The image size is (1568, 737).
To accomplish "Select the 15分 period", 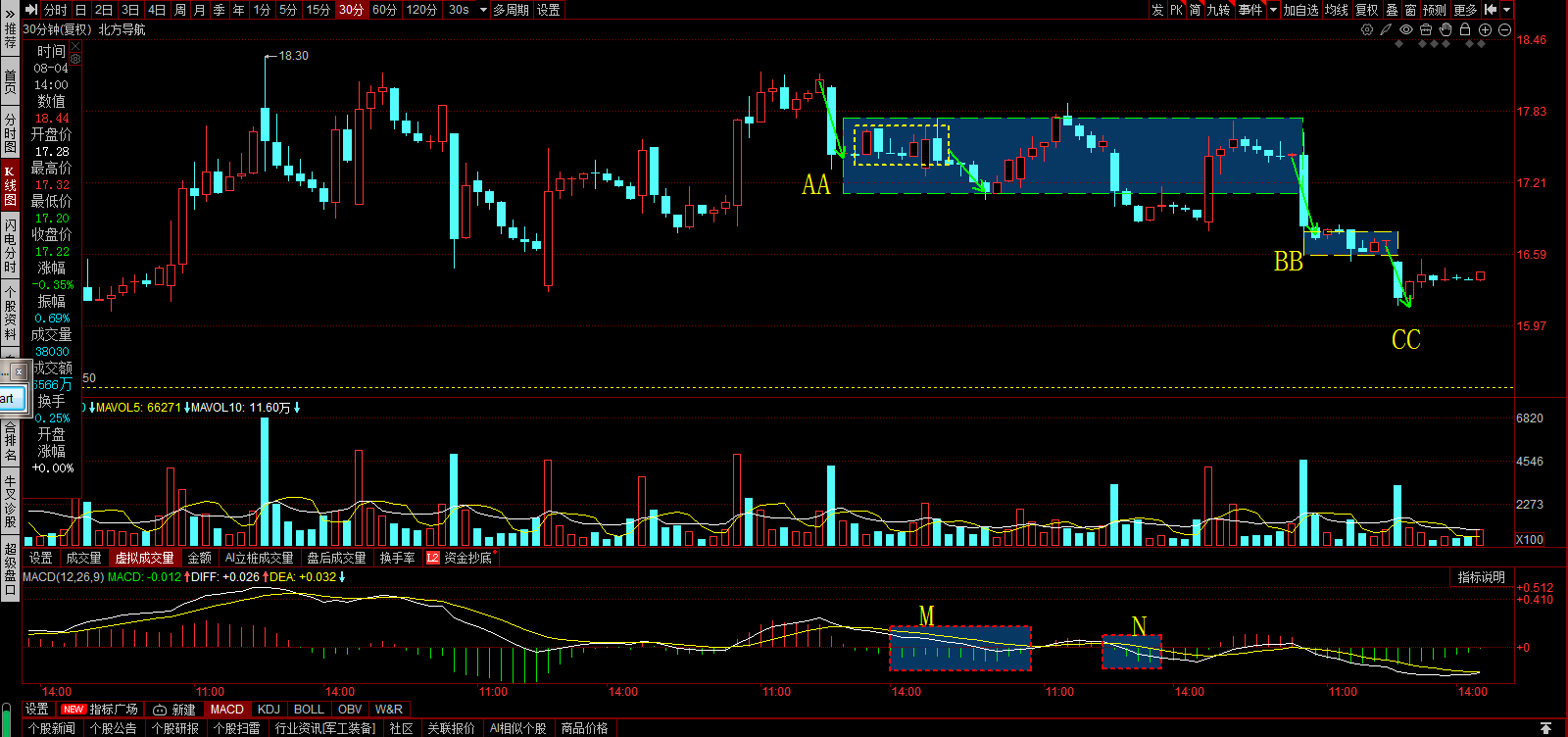I will (318, 9).
